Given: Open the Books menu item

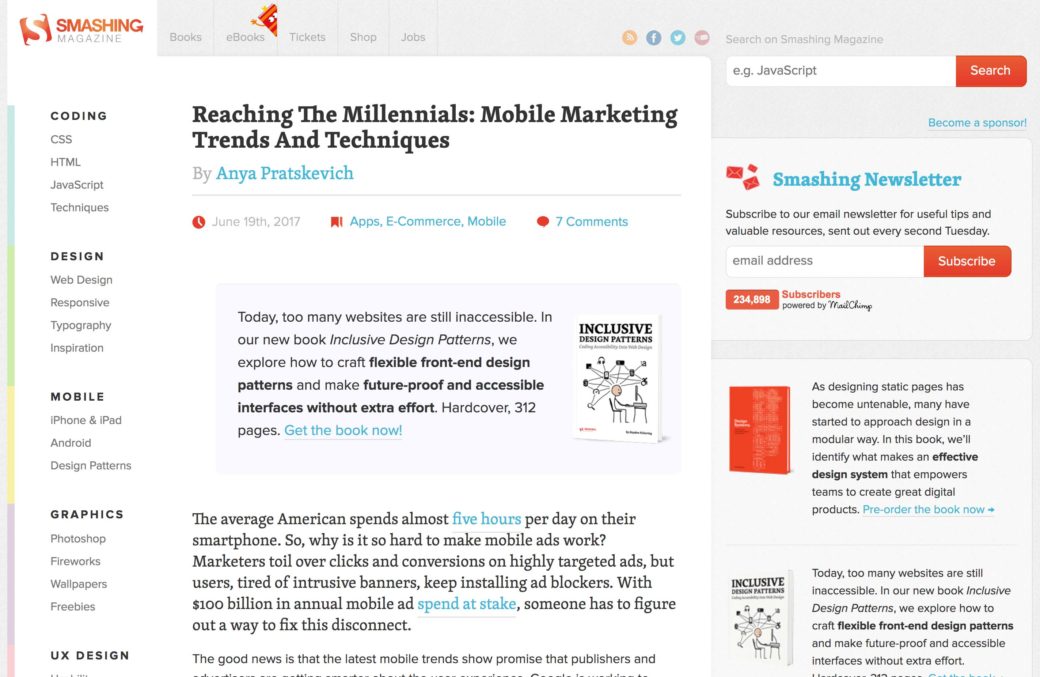Looking at the screenshot, I should click(x=185, y=37).
